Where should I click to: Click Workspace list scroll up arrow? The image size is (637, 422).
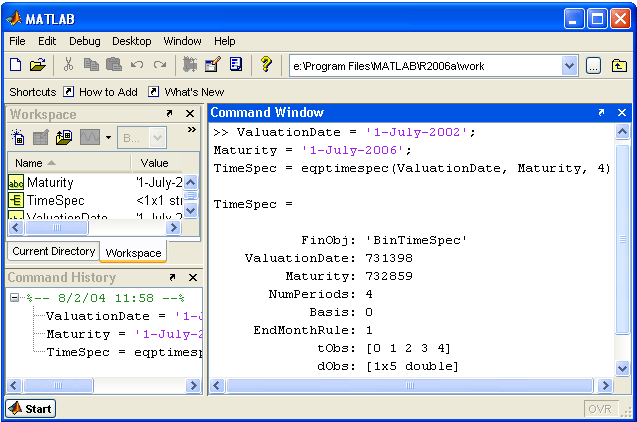point(191,182)
